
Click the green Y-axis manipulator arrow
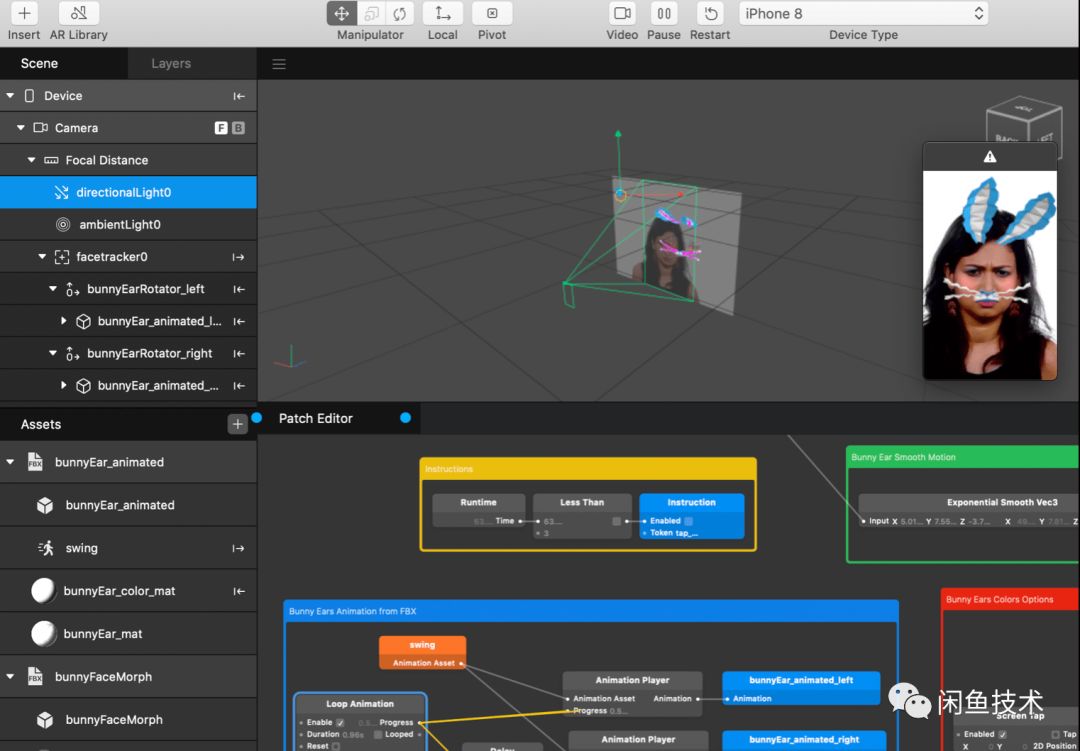point(618,134)
